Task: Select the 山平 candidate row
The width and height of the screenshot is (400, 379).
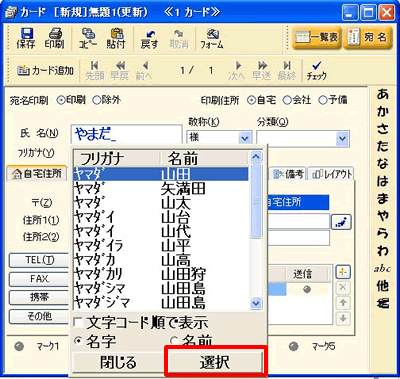Action: (x=161, y=246)
